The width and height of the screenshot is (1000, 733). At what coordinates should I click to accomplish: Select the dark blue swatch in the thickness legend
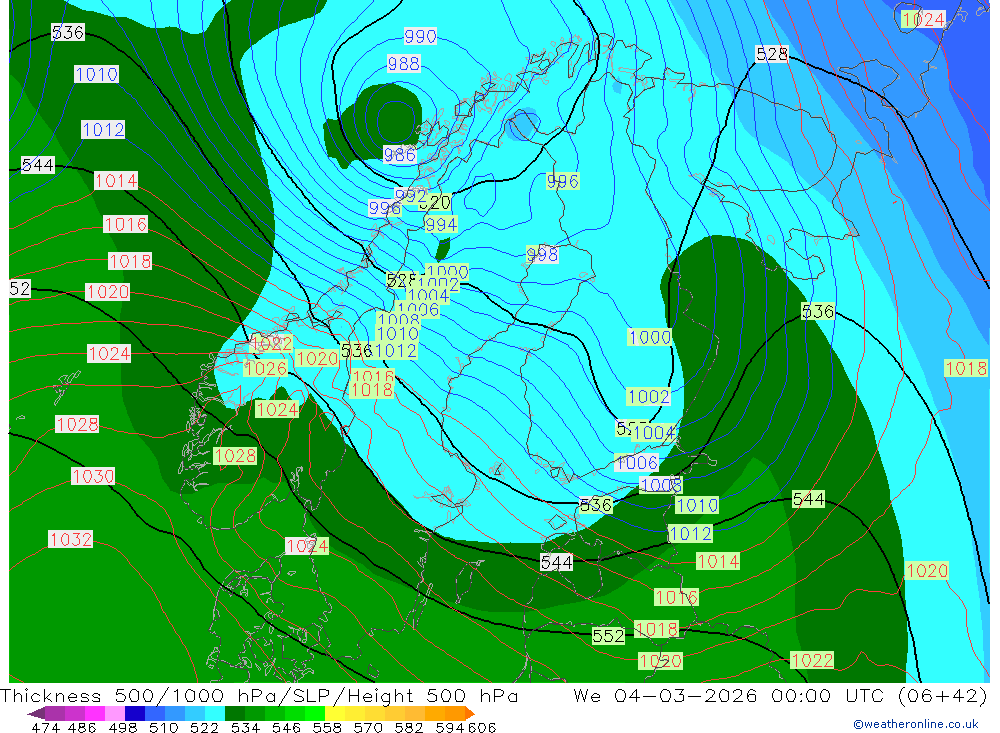click(135, 713)
